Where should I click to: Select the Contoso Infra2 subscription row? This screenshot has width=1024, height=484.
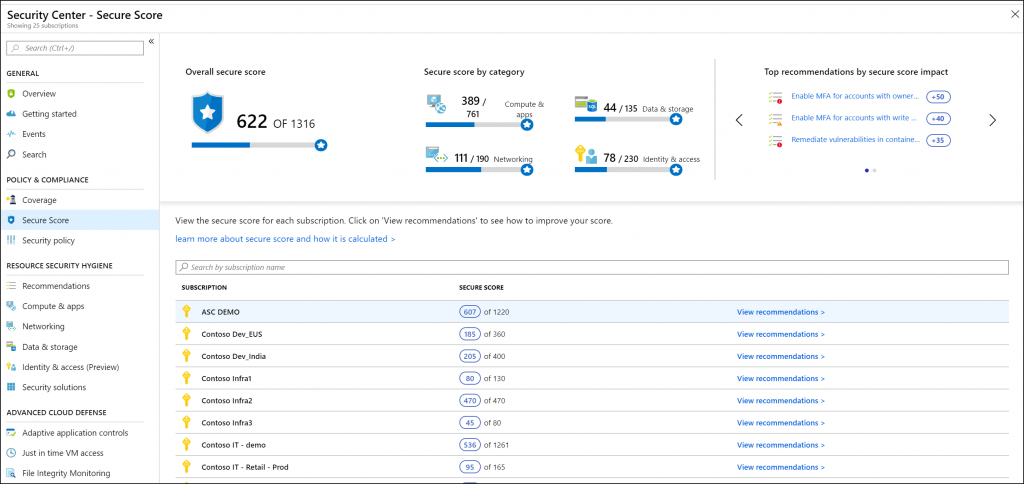pos(592,400)
